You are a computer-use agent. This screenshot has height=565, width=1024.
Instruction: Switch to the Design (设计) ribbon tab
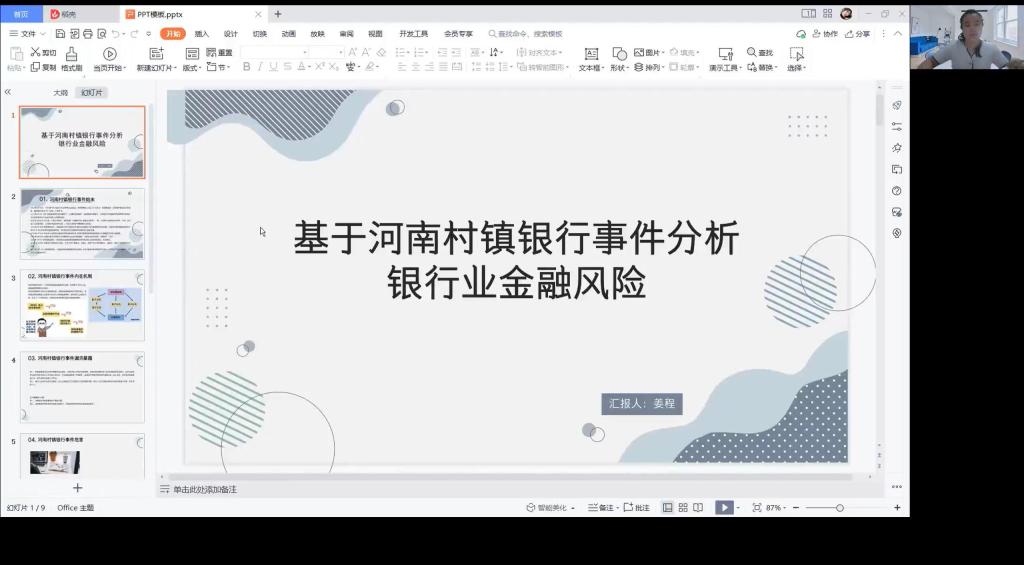(x=231, y=34)
